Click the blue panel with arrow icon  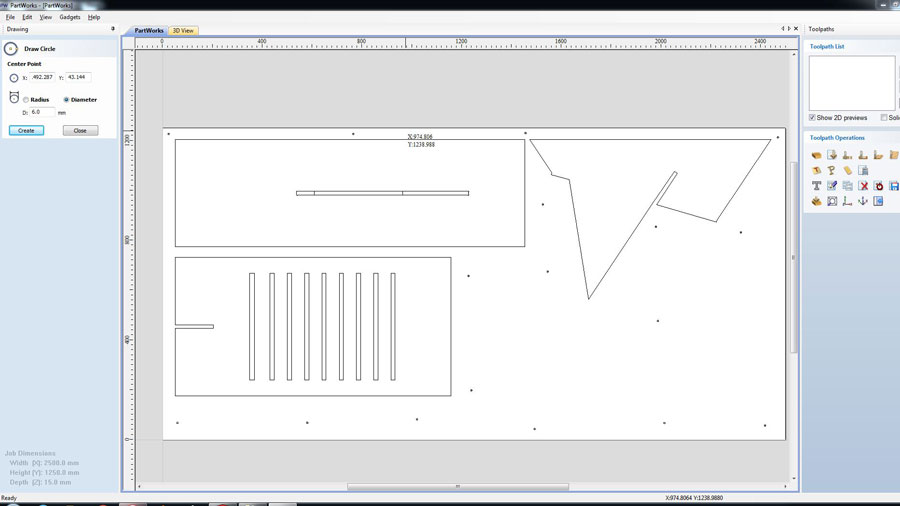click(878, 201)
